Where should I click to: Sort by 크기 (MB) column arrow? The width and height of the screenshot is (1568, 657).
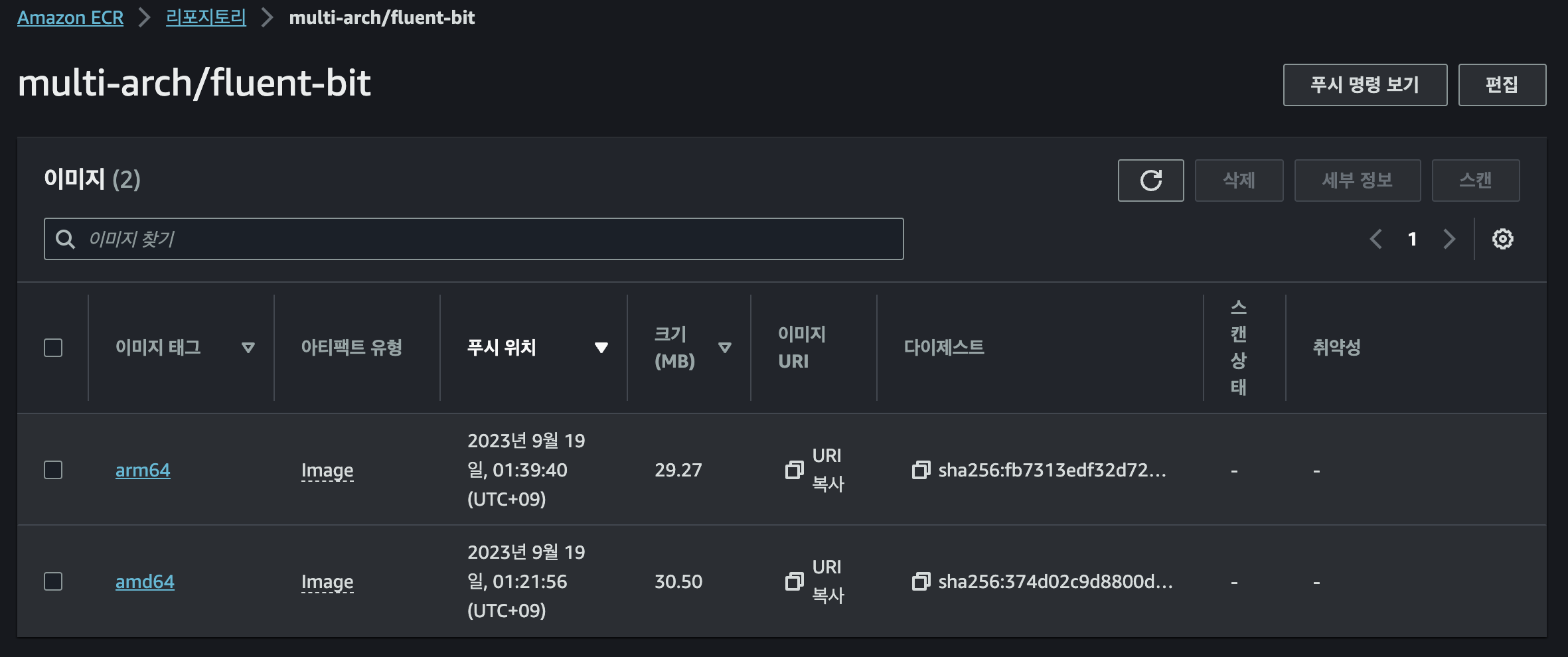click(725, 348)
